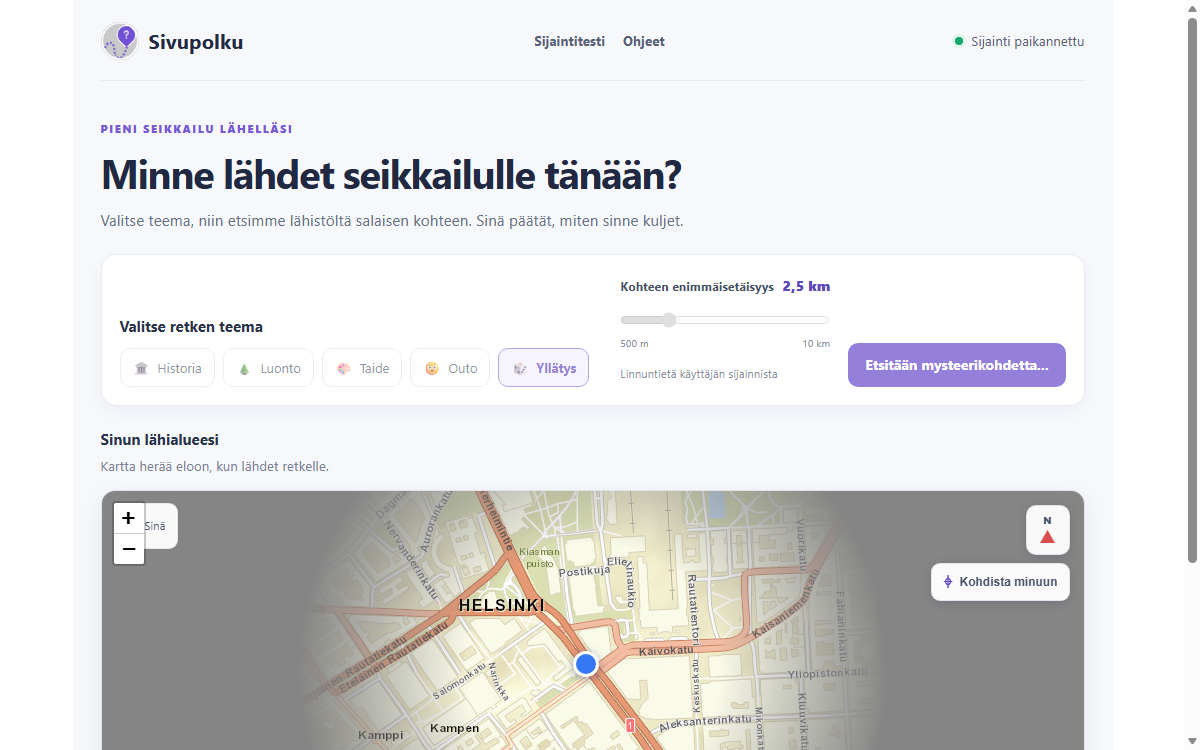Click the green Sijainti paikannettu status

(x=1019, y=42)
